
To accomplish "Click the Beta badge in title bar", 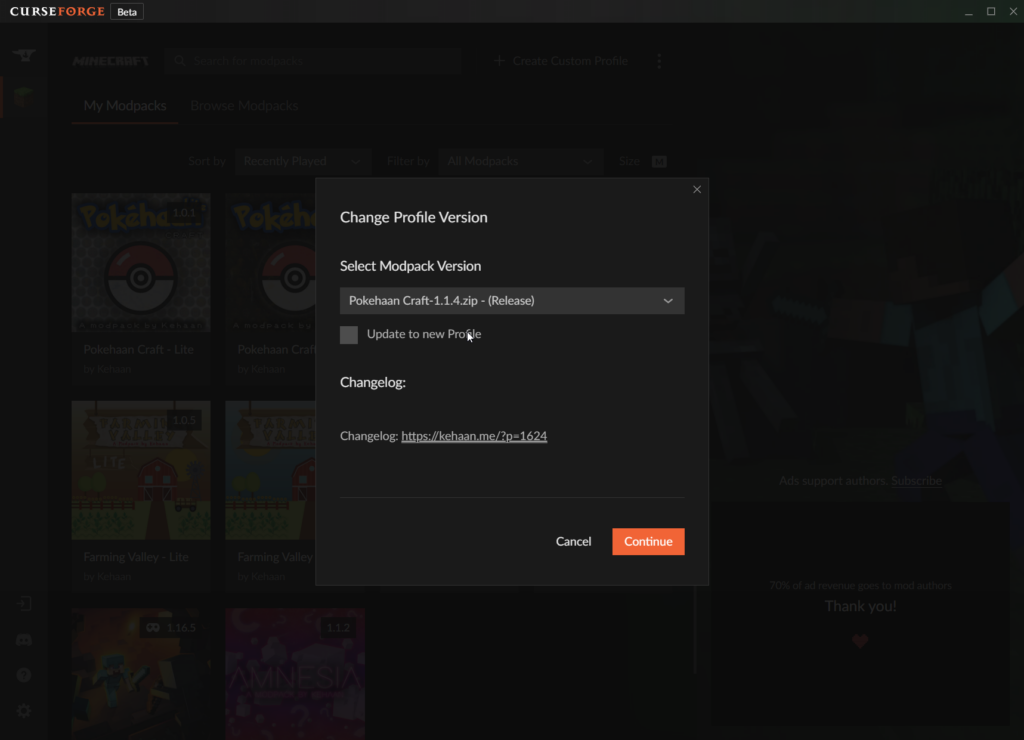I will [x=127, y=12].
